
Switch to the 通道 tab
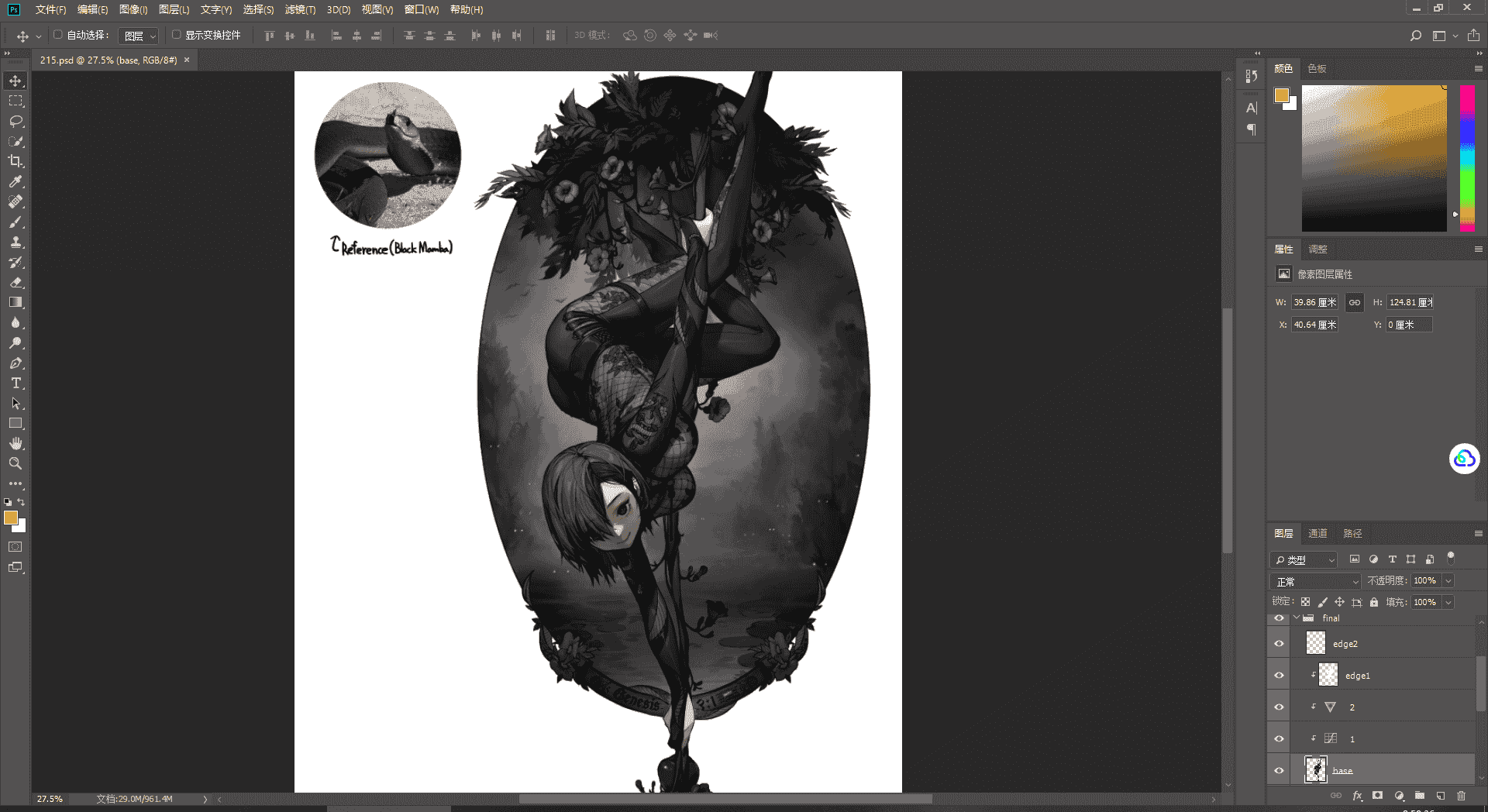1317,533
